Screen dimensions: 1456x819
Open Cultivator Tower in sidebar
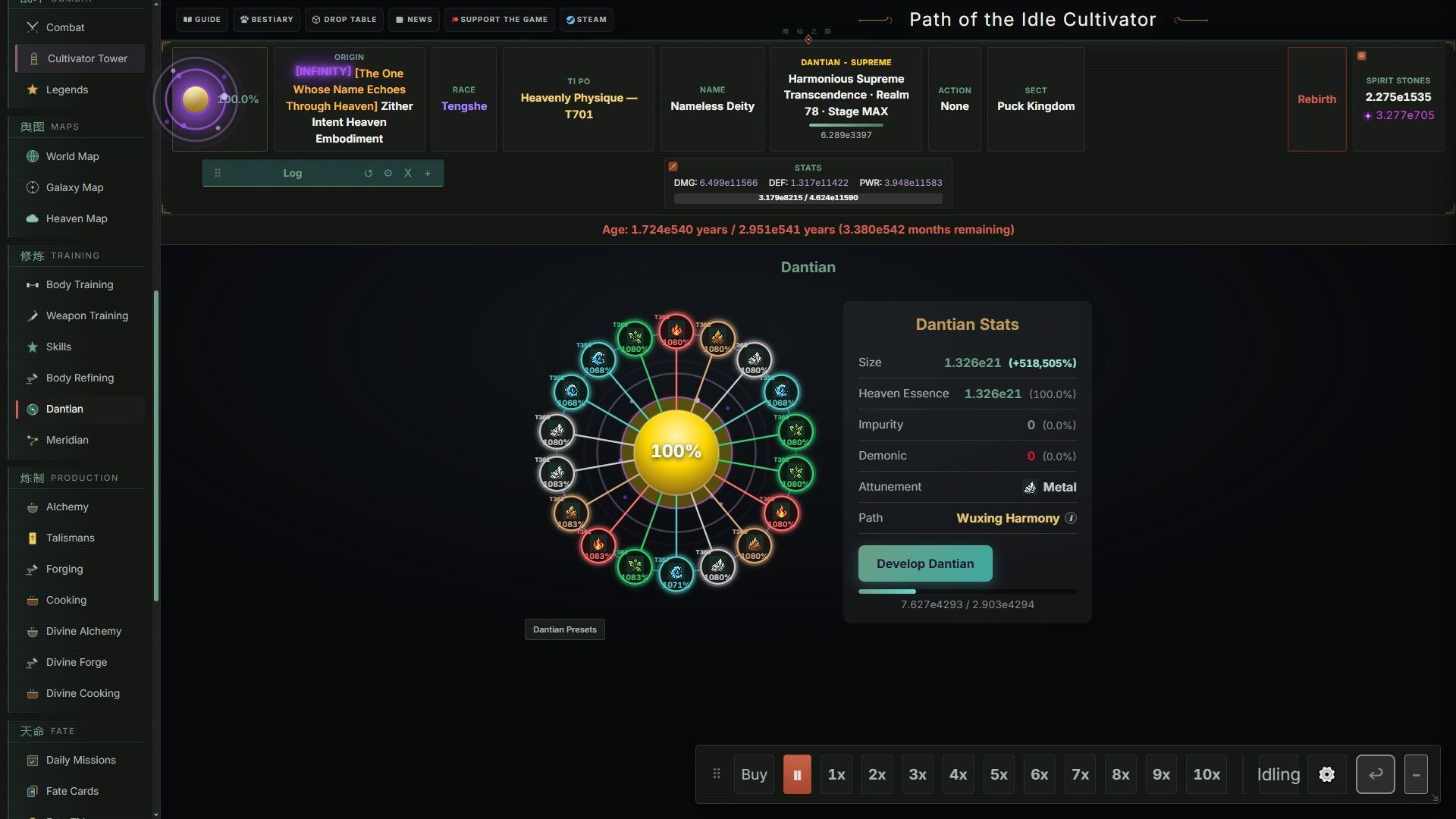coord(80,58)
